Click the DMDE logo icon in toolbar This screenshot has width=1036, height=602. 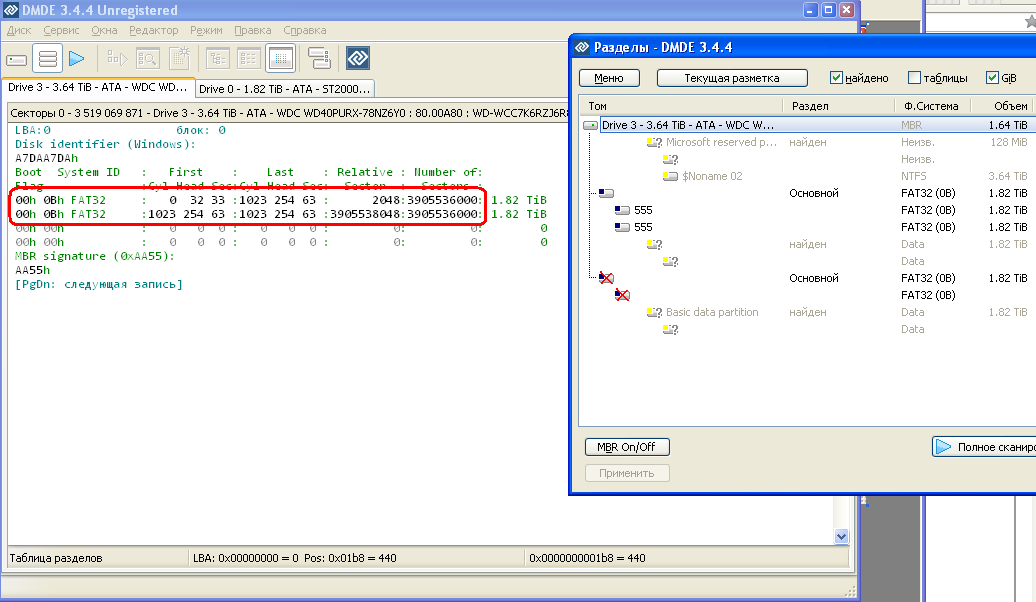(358, 58)
